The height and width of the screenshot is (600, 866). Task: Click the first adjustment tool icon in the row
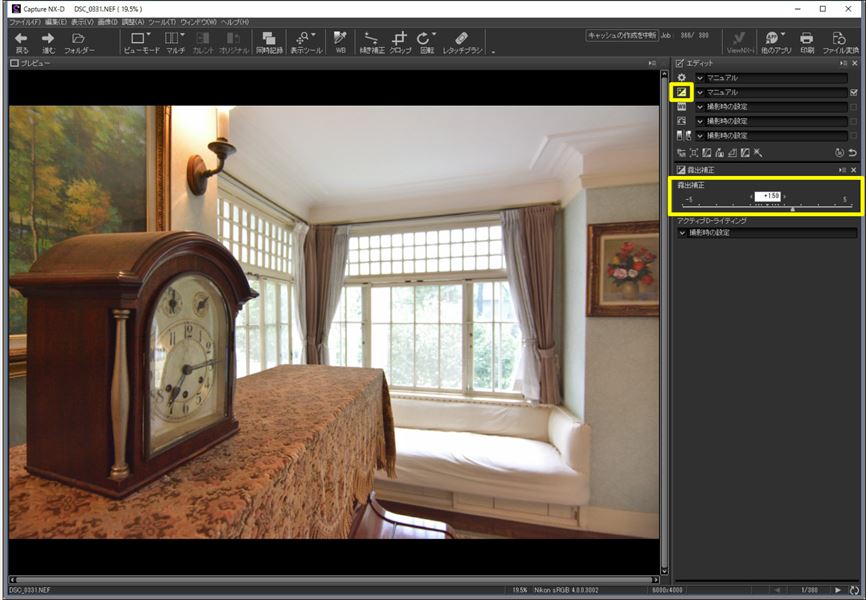[682, 153]
